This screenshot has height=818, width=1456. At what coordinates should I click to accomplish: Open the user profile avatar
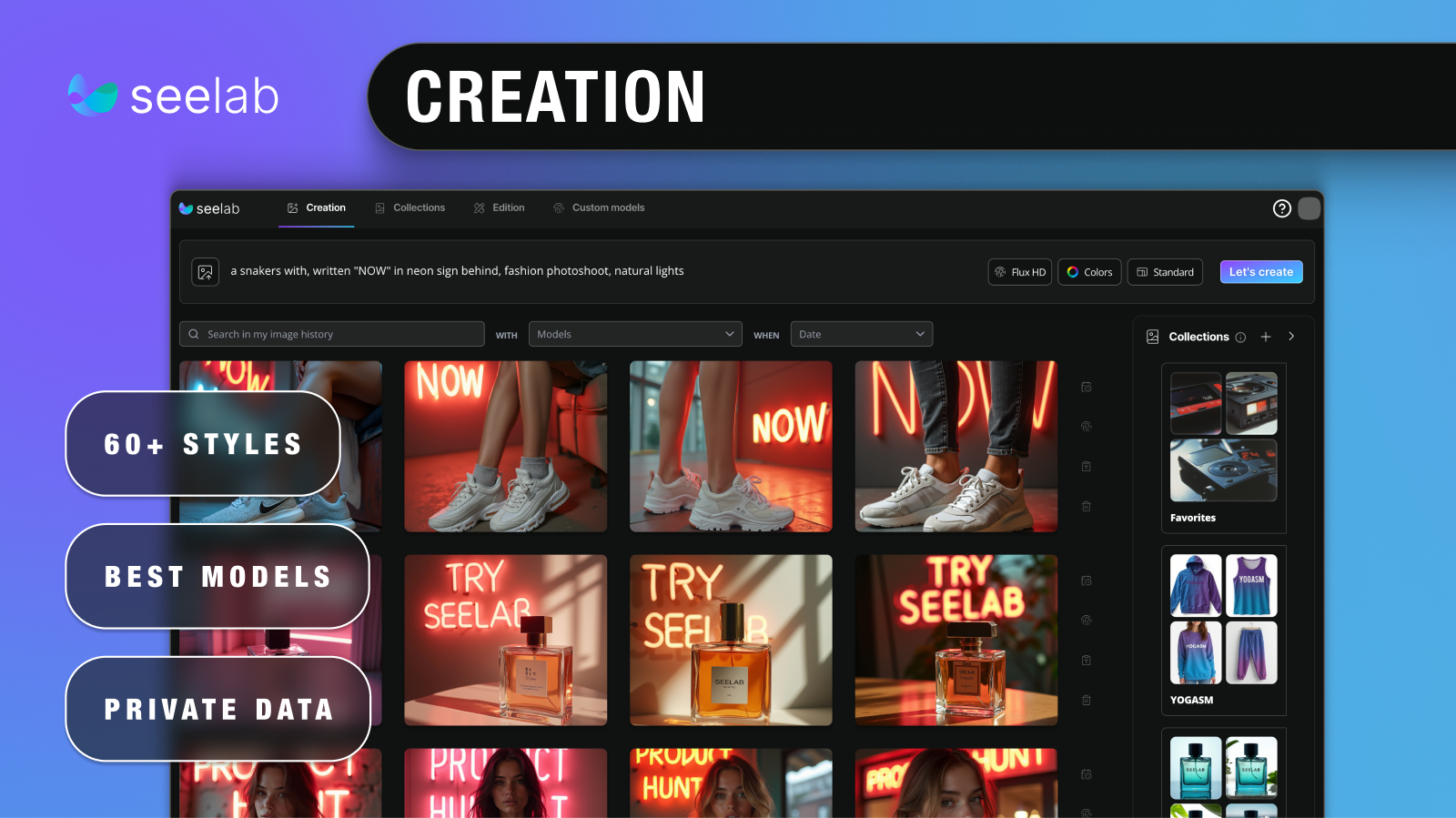(1309, 208)
